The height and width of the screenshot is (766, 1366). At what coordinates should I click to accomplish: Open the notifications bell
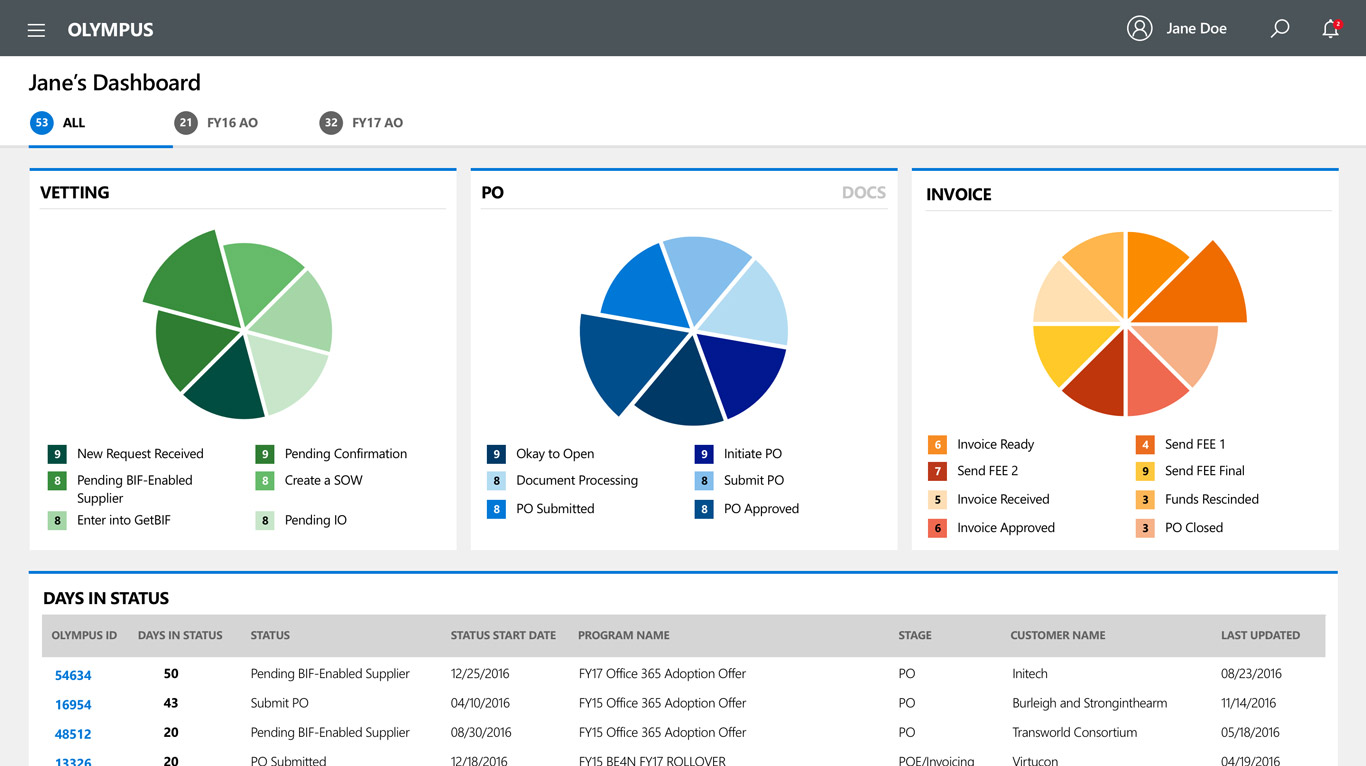(1330, 29)
